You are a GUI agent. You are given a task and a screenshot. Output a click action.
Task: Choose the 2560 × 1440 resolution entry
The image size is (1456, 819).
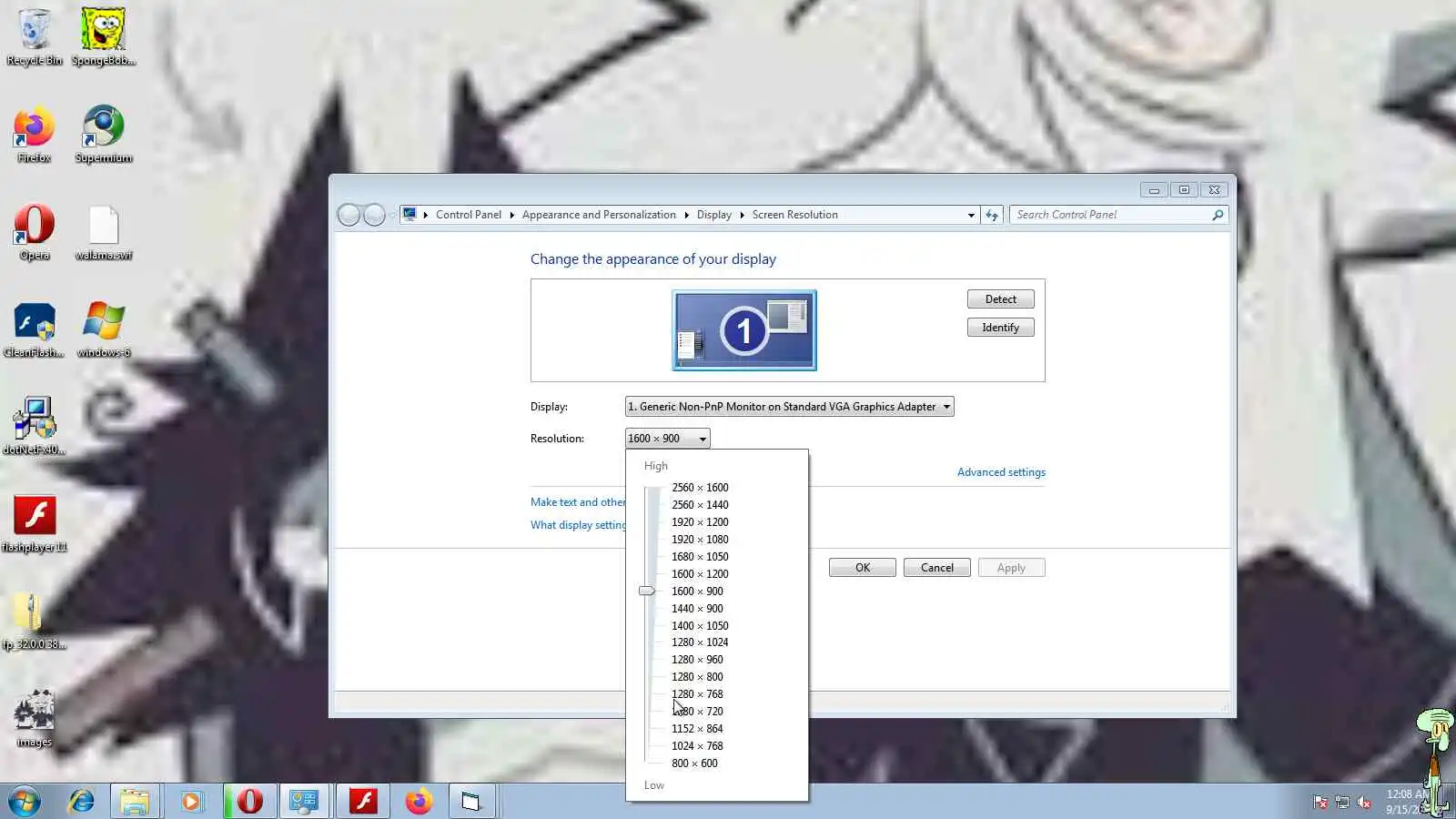point(700,505)
